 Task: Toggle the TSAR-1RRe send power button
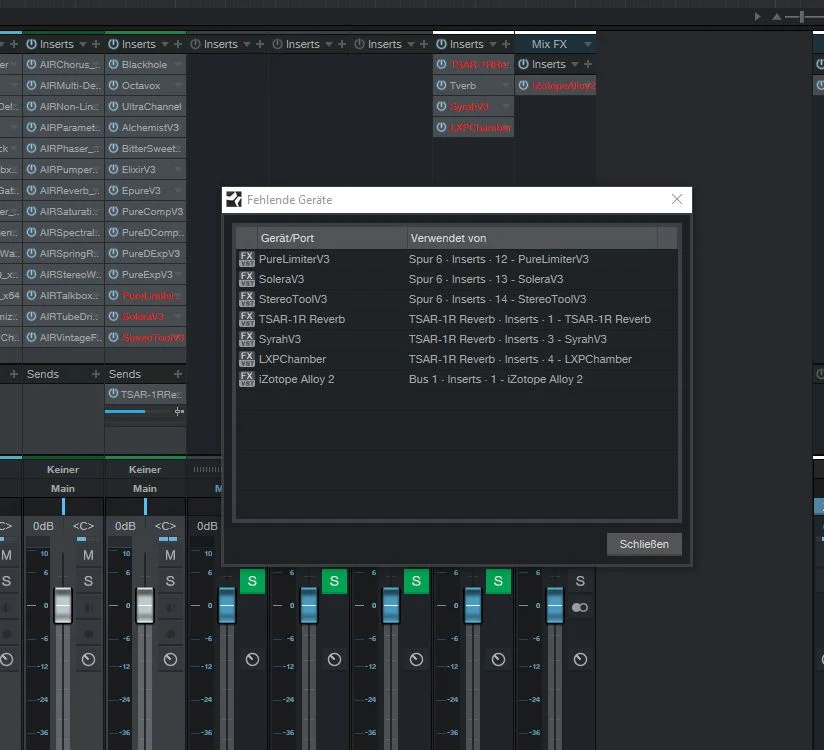(x=113, y=393)
